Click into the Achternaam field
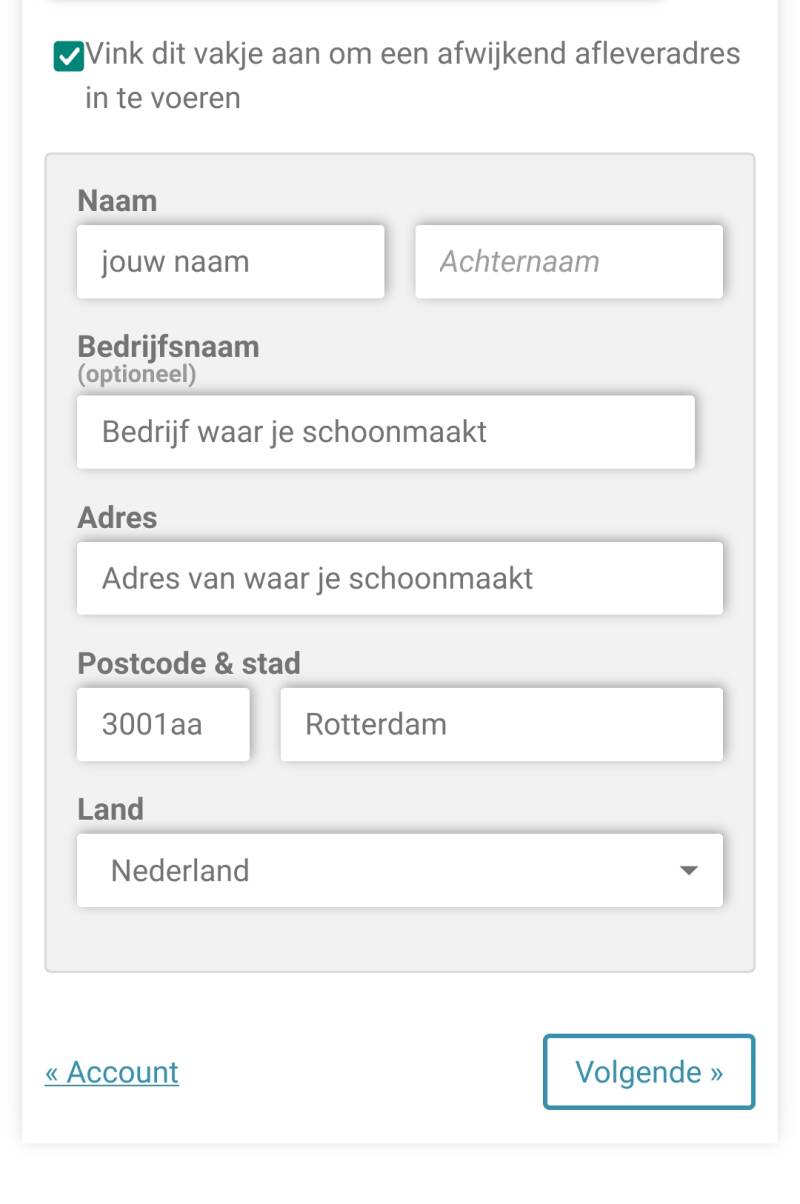This screenshot has width=800, height=1204. click(568, 262)
